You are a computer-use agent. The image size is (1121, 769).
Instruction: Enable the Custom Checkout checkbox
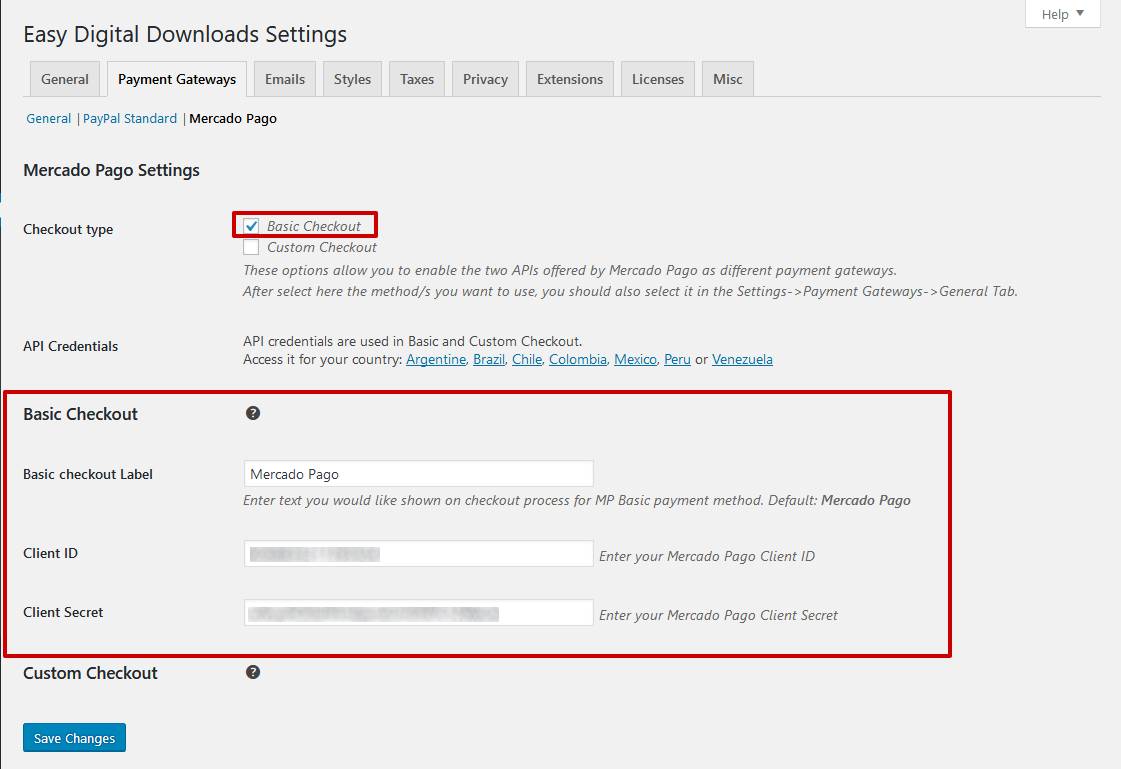[251, 247]
